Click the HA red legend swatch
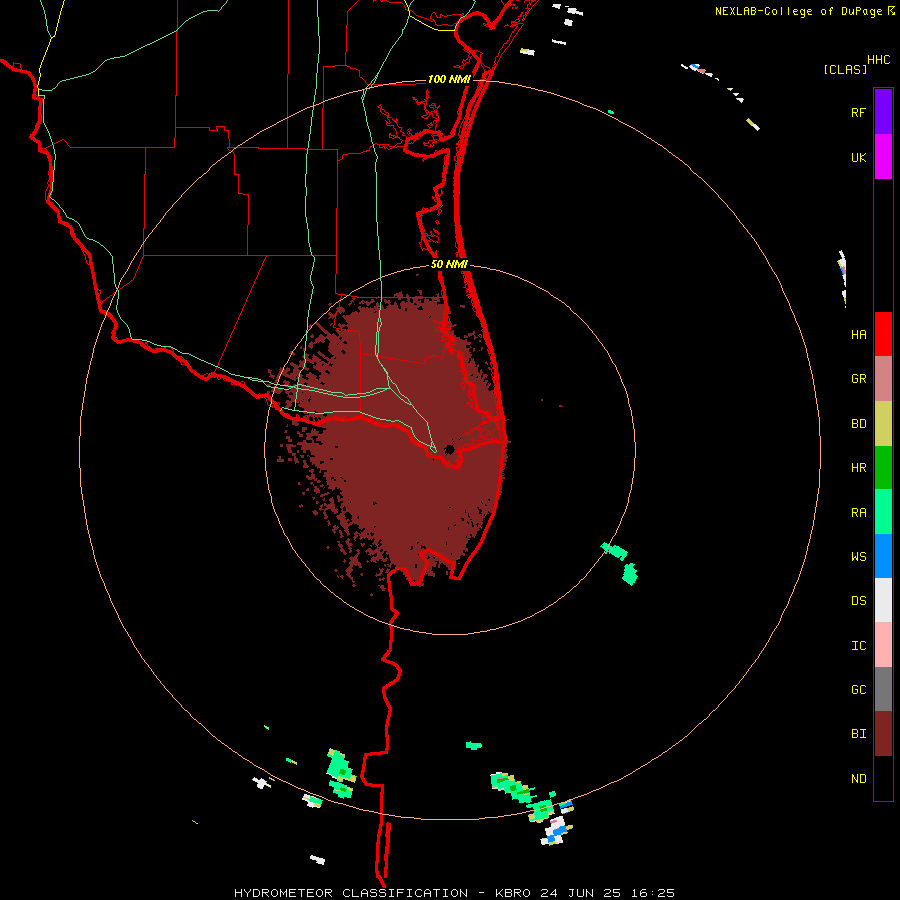Image resolution: width=900 pixels, height=900 pixels. 883,334
